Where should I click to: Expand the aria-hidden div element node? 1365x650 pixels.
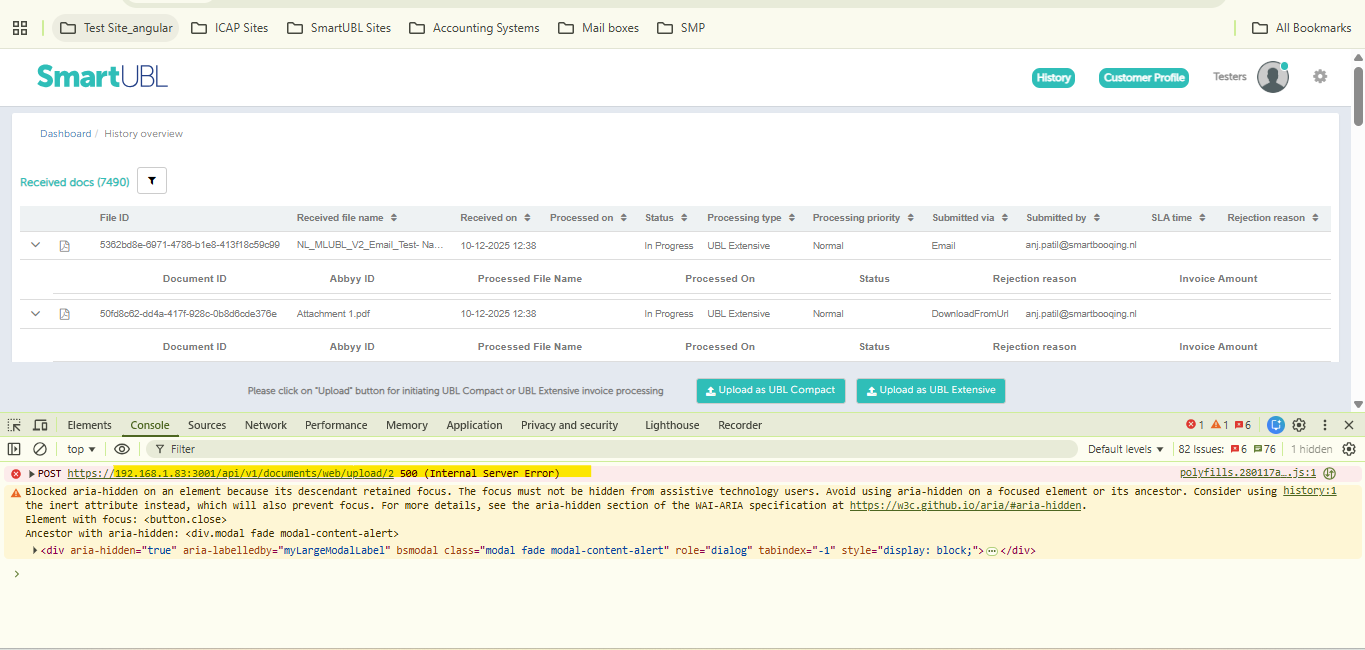coord(36,551)
